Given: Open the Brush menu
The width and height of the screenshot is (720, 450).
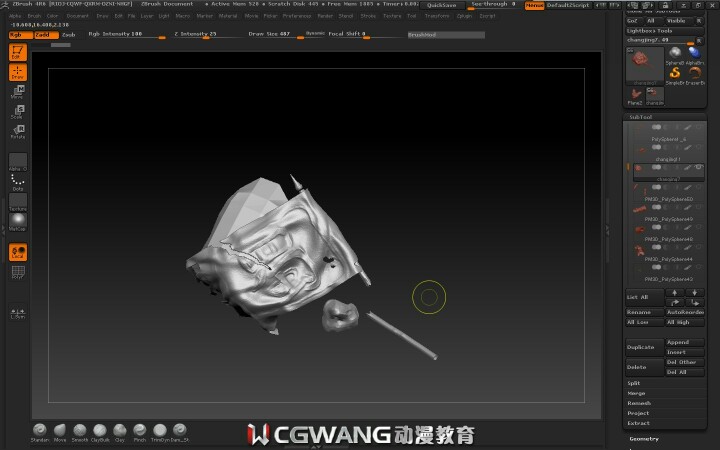Looking at the screenshot, I should 34,16.
